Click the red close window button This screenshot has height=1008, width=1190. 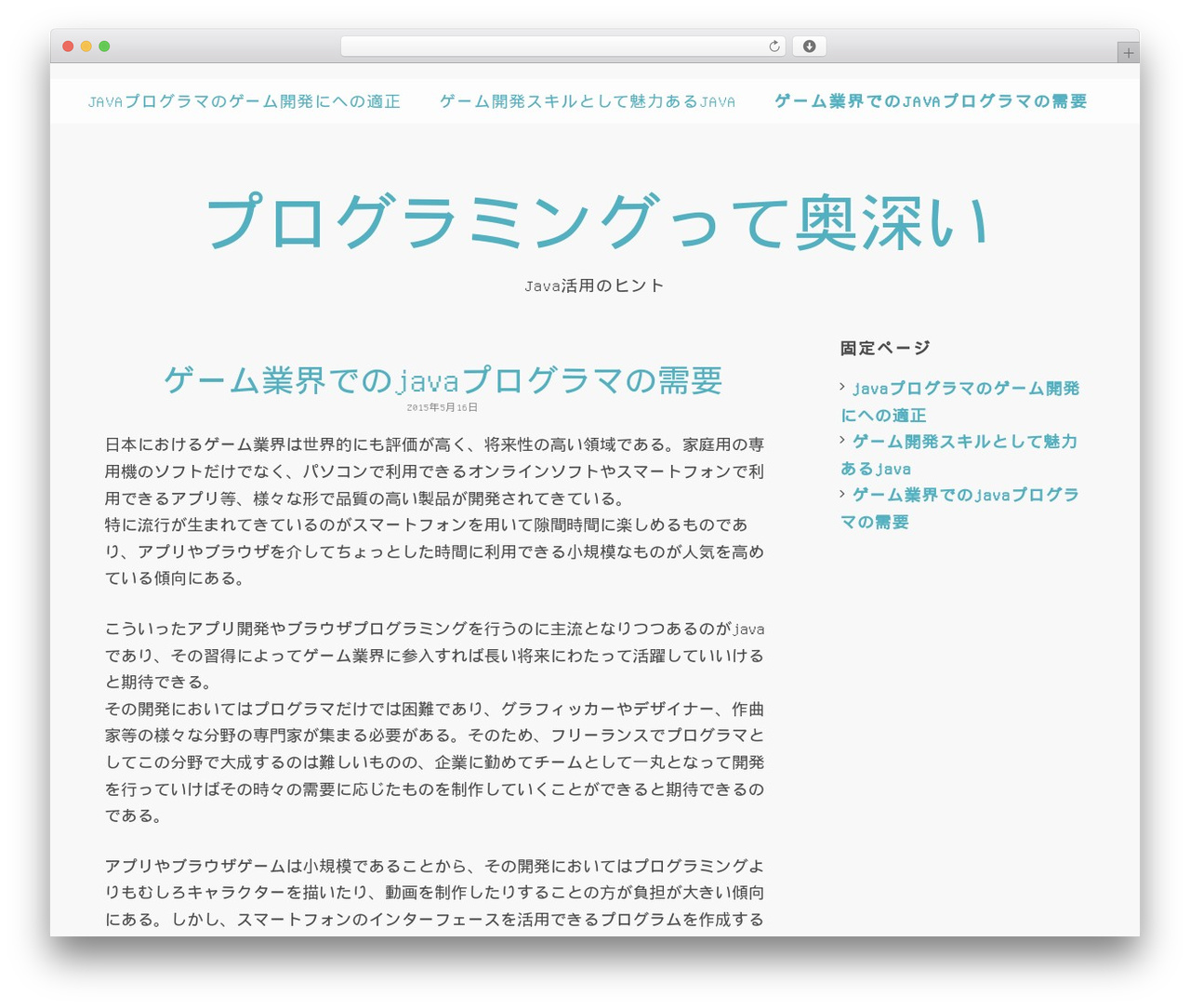point(68,46)
